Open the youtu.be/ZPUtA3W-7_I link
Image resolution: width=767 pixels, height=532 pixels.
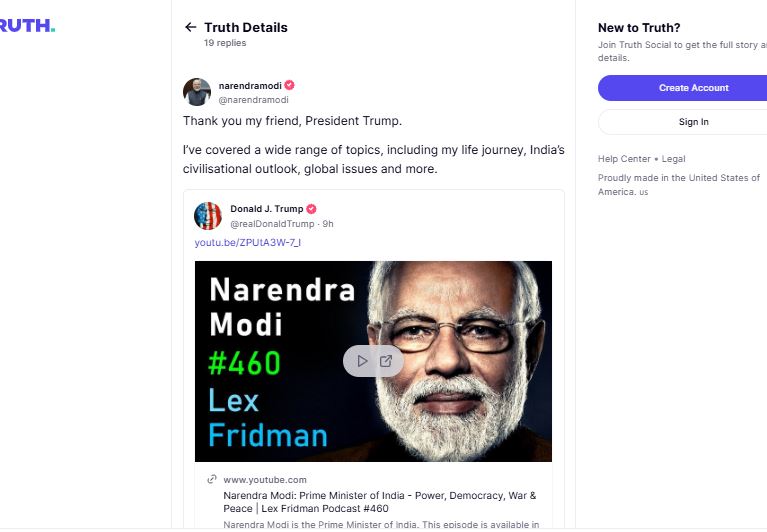click(x=248, y=243)
